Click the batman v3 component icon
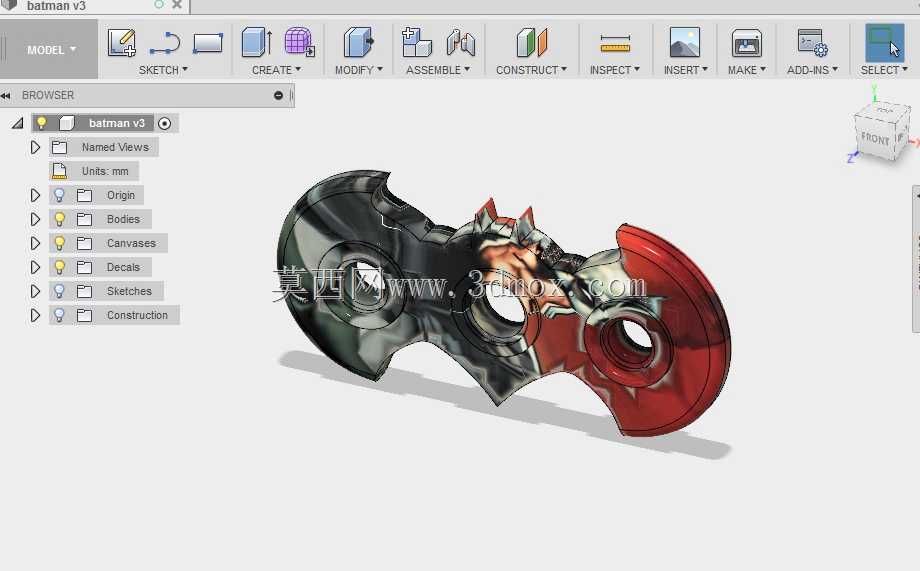The image size is (920, 571). [66, 123]
